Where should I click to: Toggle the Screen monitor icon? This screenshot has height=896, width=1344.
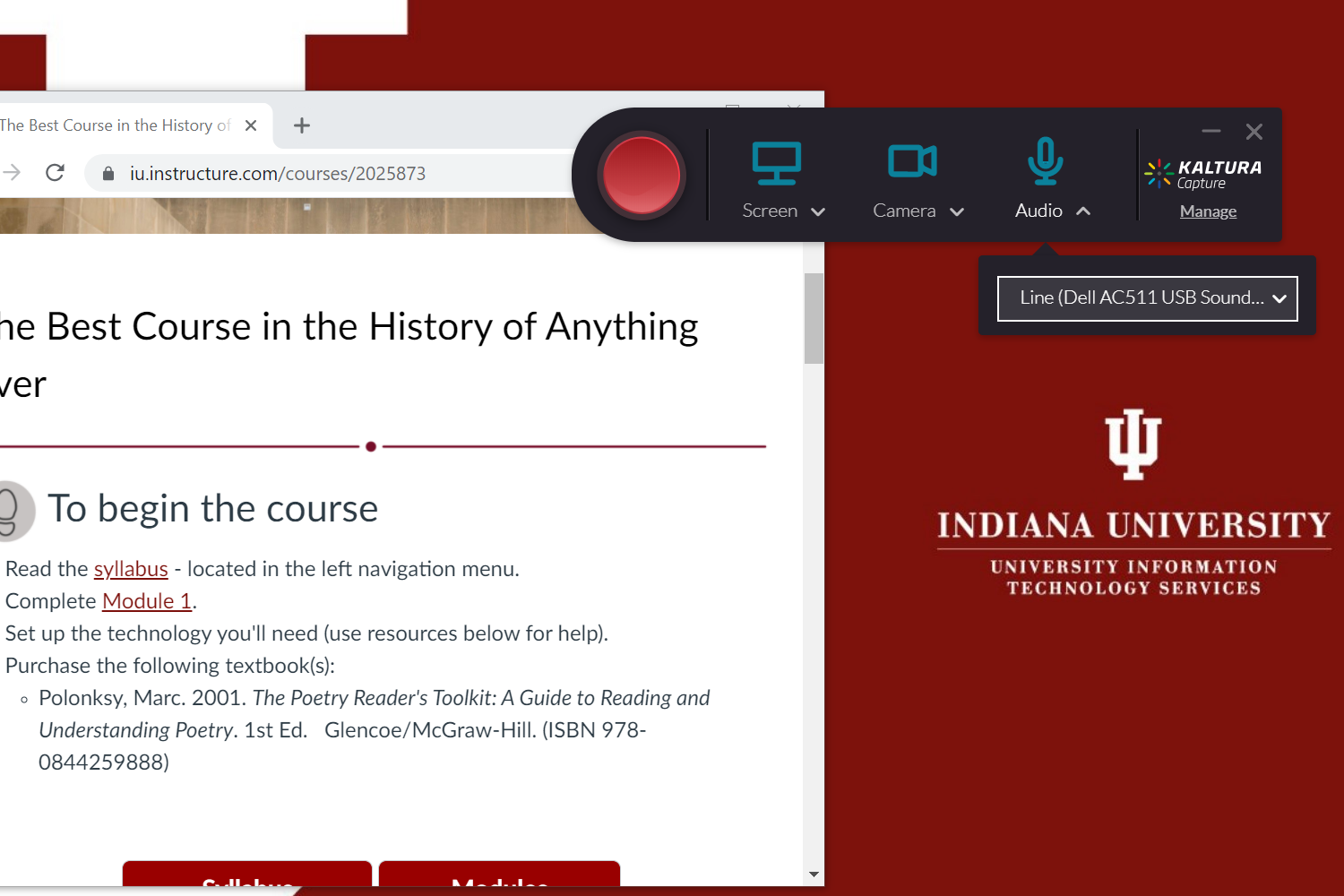(x=777, y=162)
